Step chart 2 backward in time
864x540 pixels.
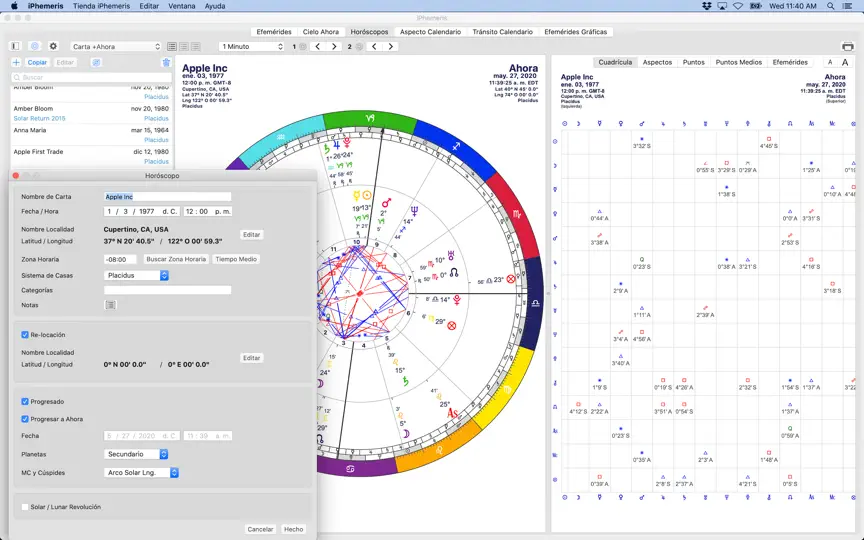(374, 47)
